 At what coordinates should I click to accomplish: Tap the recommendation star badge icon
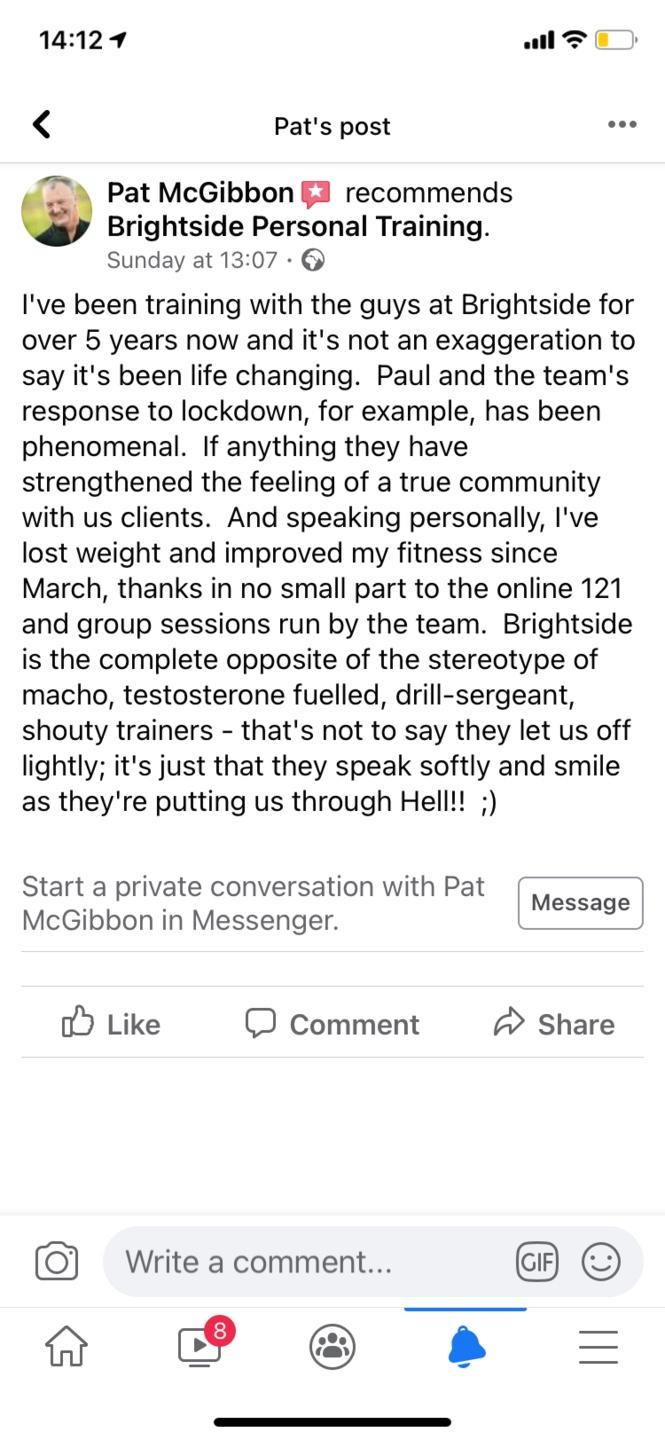[x=315, y=192]
